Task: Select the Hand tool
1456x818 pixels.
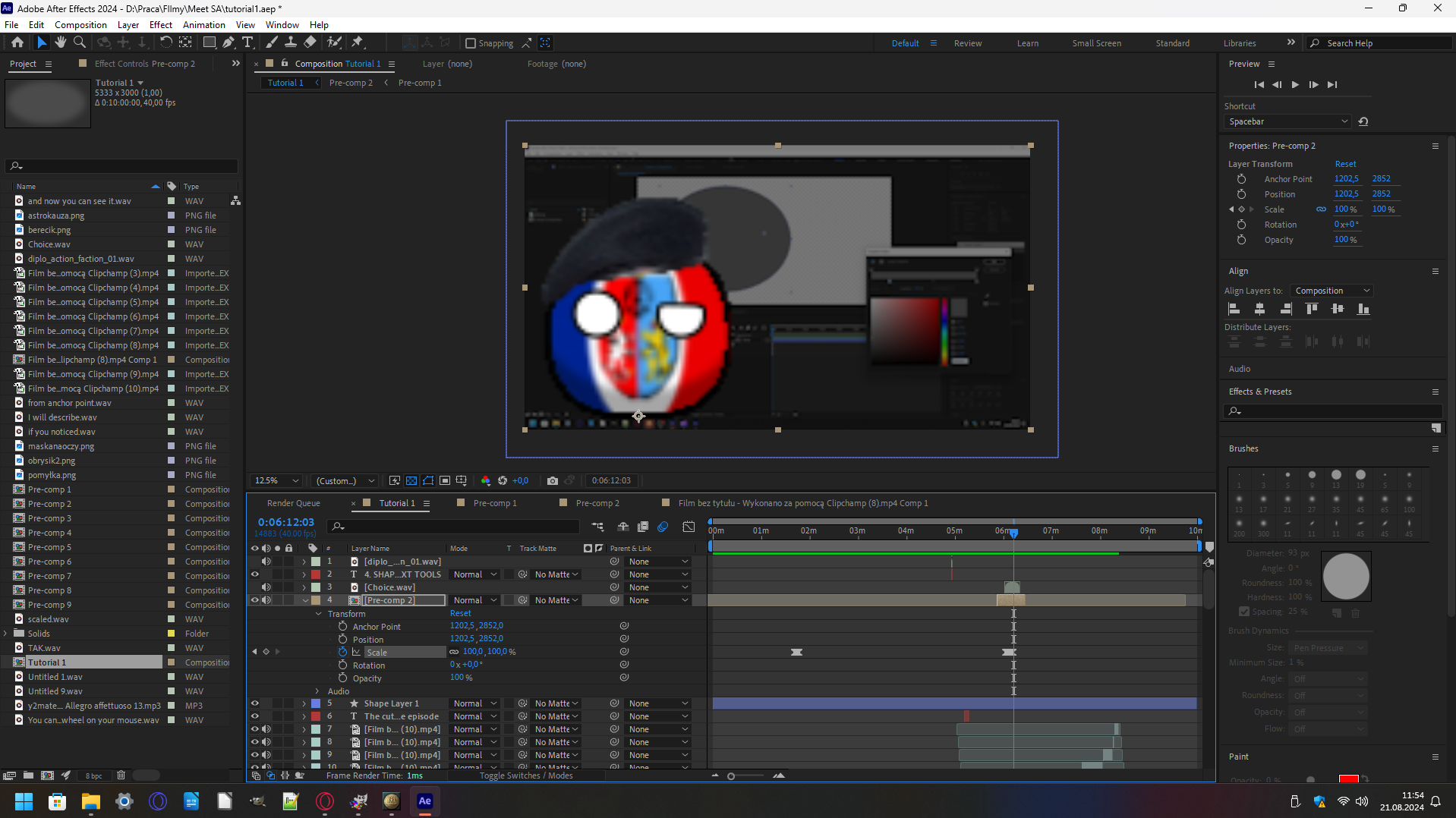Action: (61, 42)
